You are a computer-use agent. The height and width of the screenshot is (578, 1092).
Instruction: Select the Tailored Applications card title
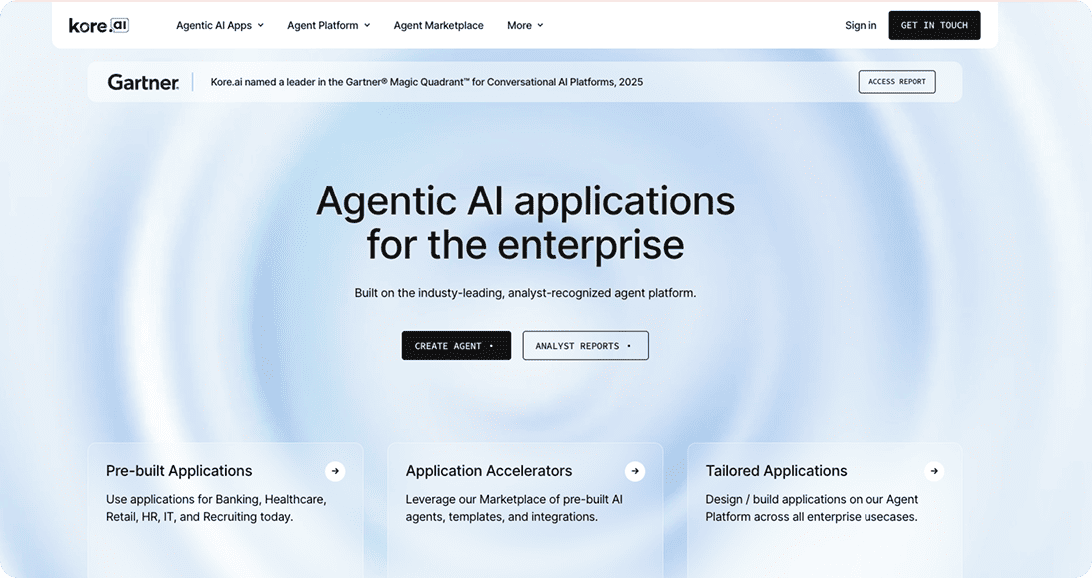point(776,471)
